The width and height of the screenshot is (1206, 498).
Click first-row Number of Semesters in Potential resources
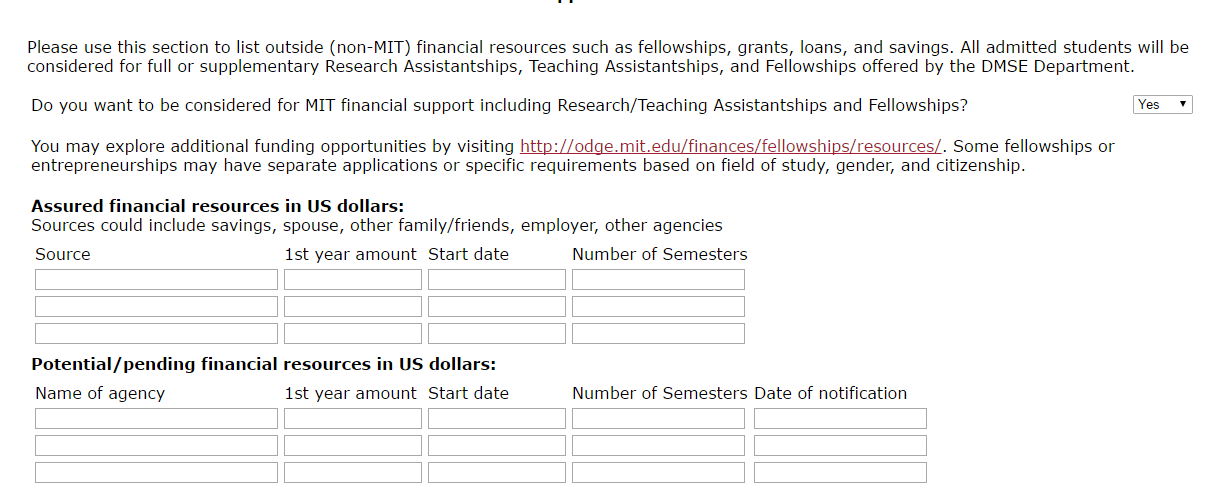click(x=658, y=419)
